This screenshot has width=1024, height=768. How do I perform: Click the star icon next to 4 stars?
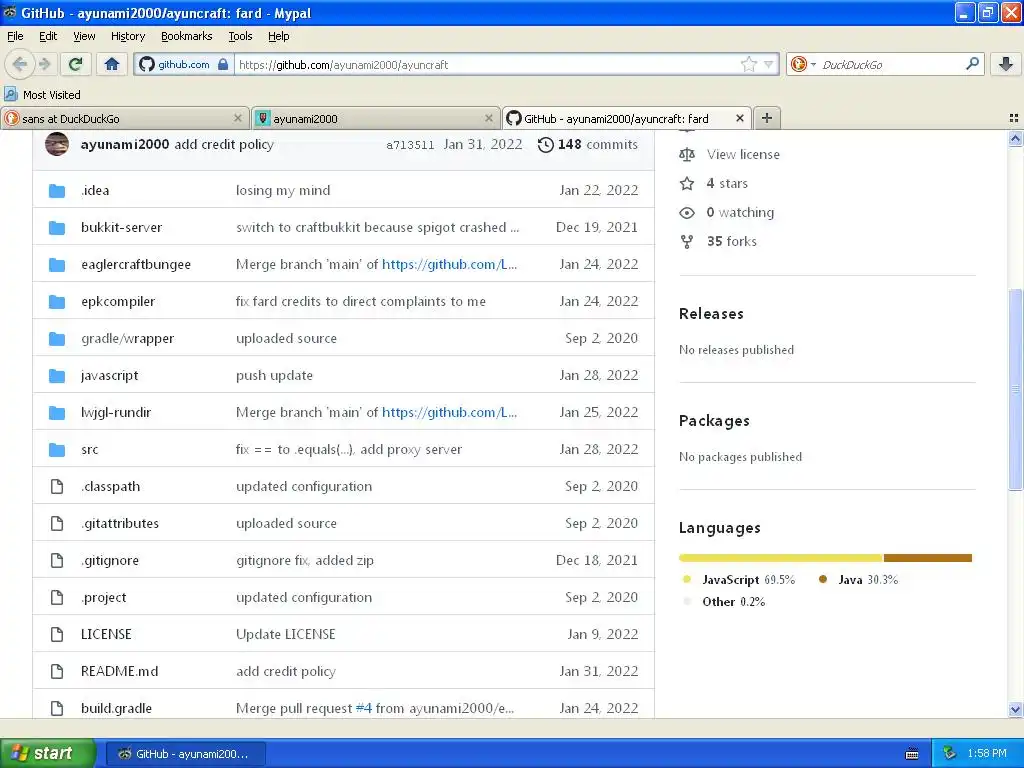[x=686, y=184]
